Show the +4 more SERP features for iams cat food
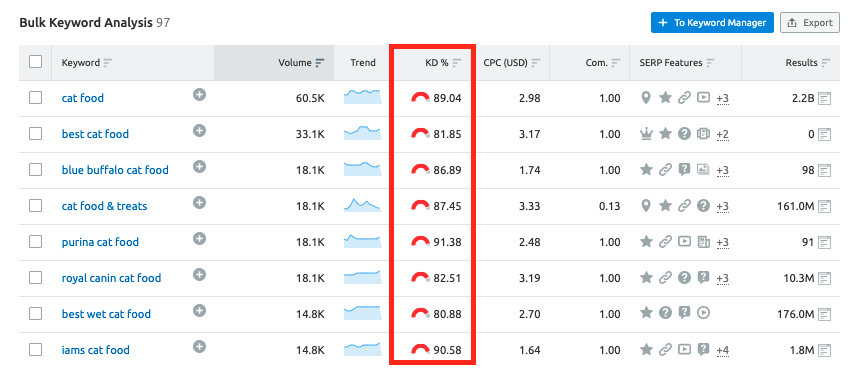 (722, 350)
